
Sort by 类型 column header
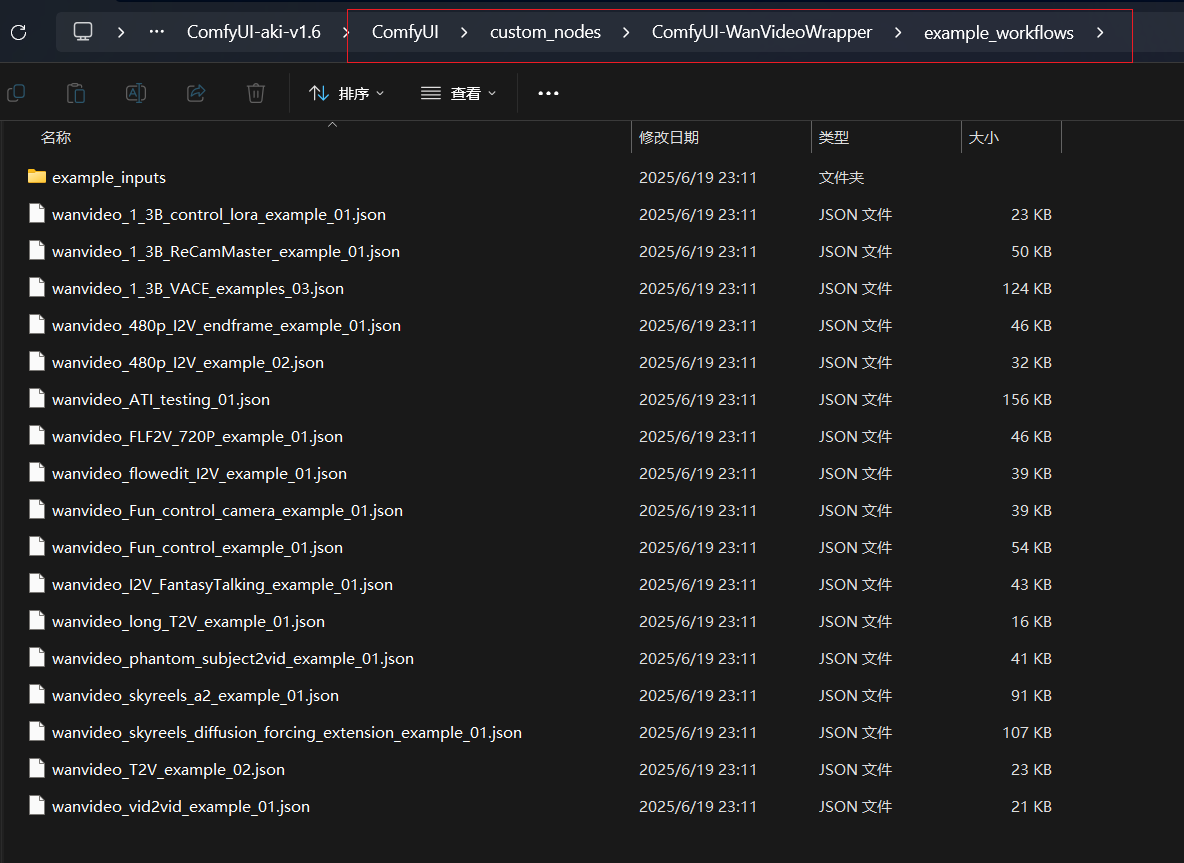834,137
